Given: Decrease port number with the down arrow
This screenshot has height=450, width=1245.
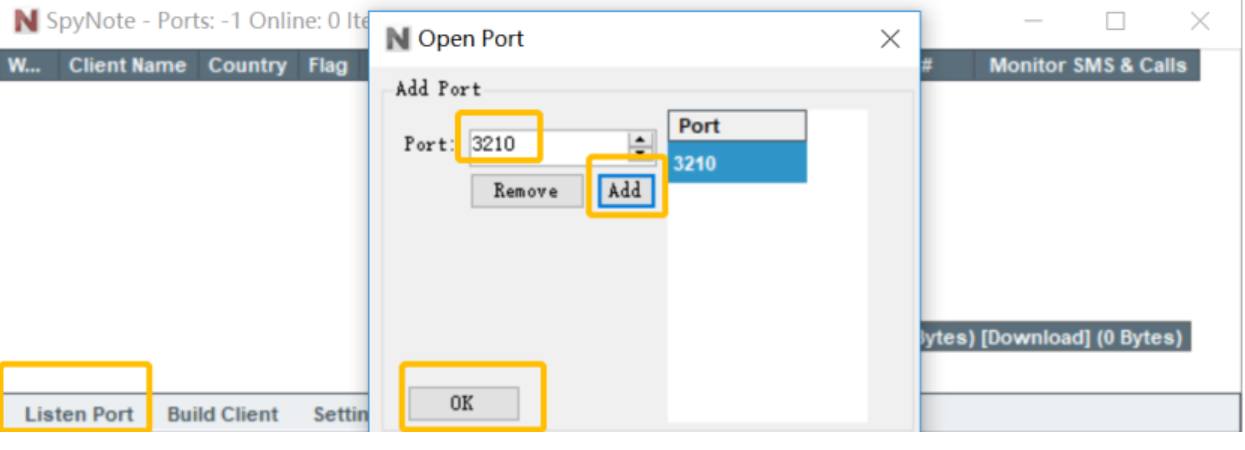Looking at the screenshot, I should pyautogui.click(x=640, y=151).
